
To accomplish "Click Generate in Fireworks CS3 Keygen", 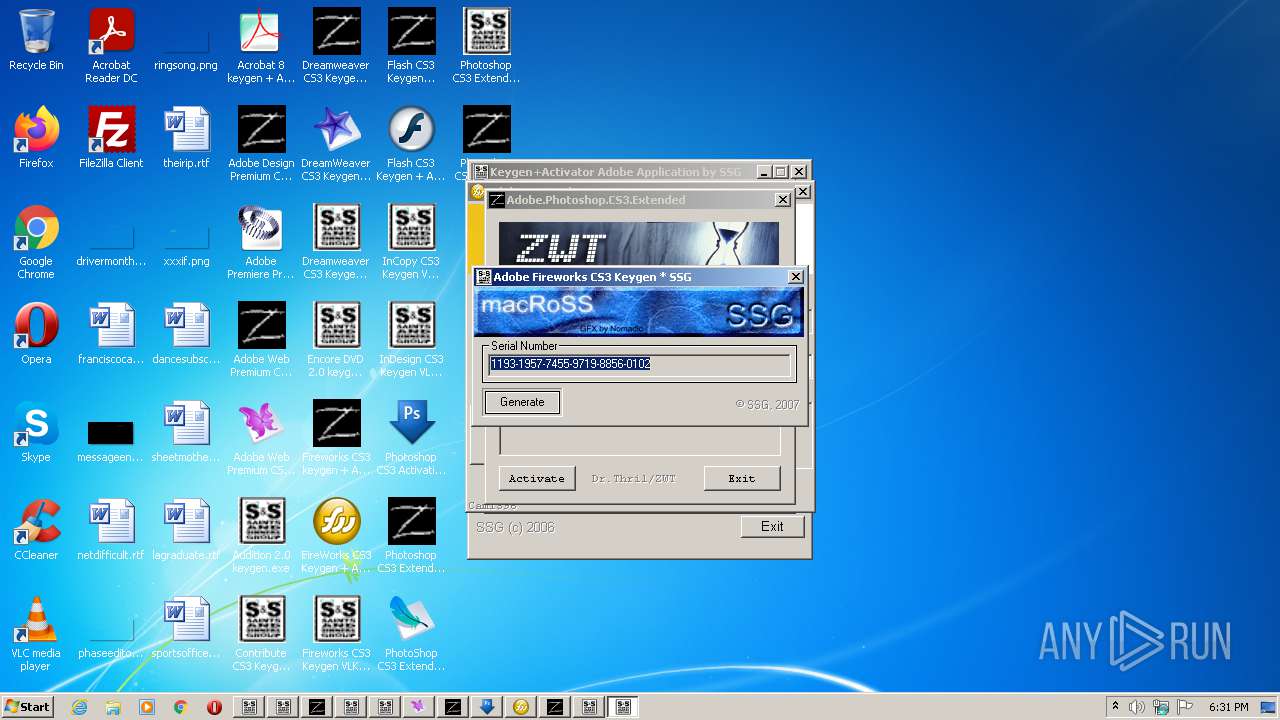I will [x=522, y=402].
